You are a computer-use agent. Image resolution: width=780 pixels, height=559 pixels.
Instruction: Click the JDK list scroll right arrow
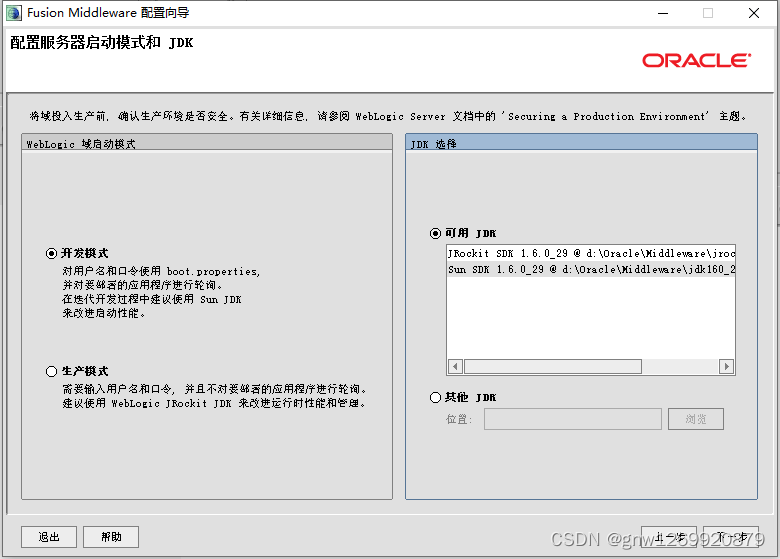click(727, 367)
